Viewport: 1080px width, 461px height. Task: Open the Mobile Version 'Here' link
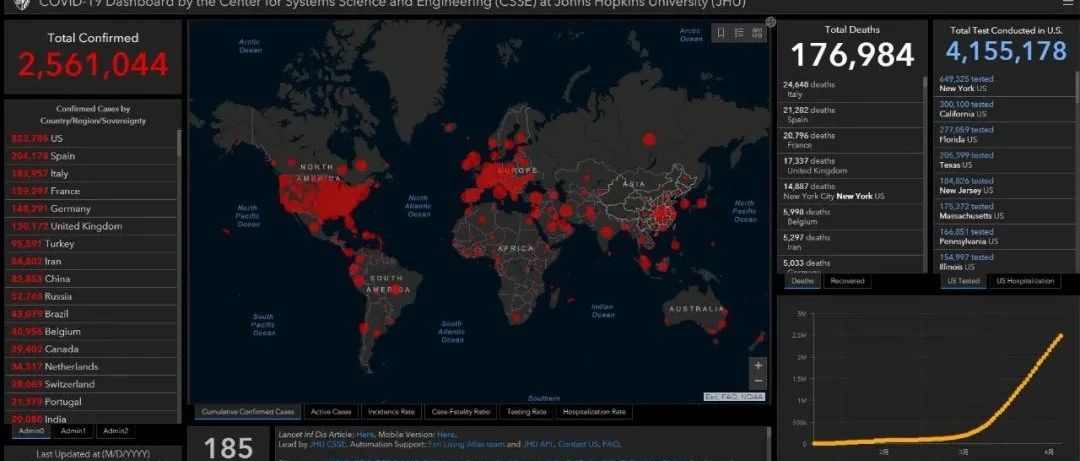446,435
